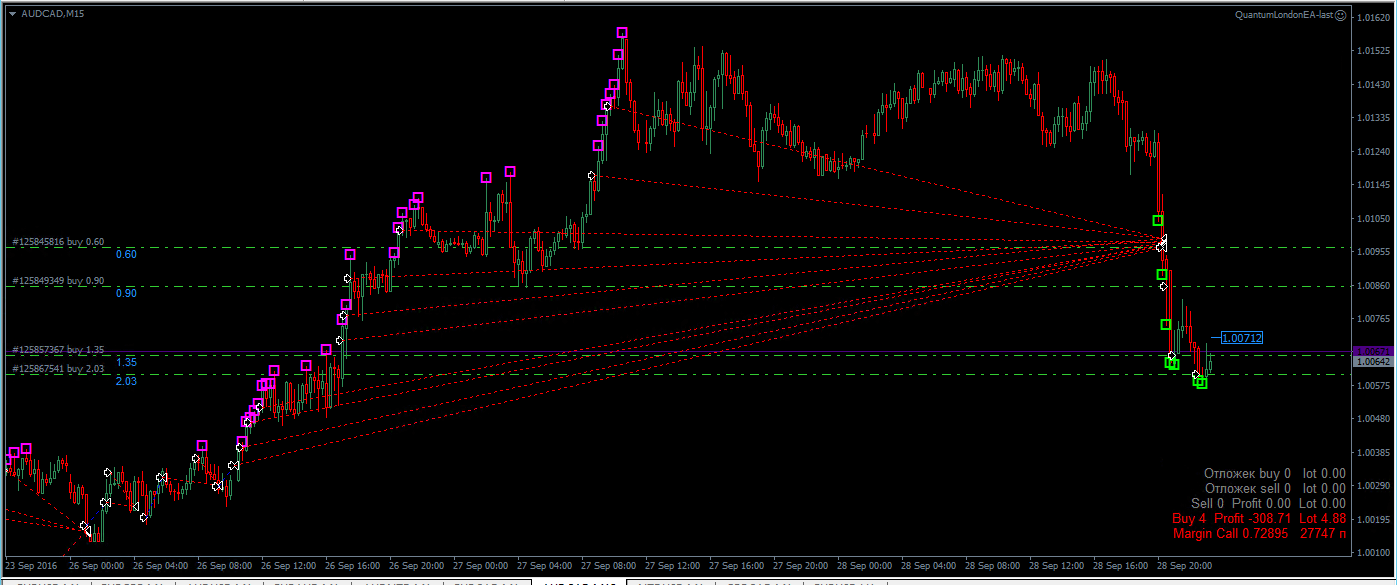This screenshot has height=585, width=1397.
Task: Click the 'Отложек buy 0' info line
Action: (x=1274, y=473)
